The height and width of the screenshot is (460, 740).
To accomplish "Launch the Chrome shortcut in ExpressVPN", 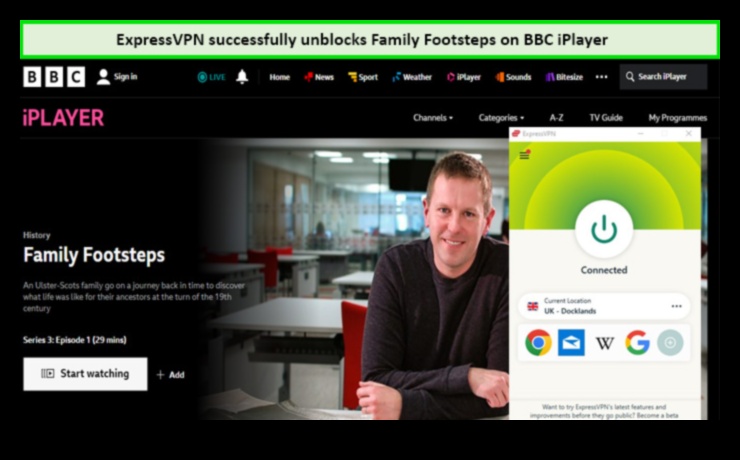I will pos(539,343).
